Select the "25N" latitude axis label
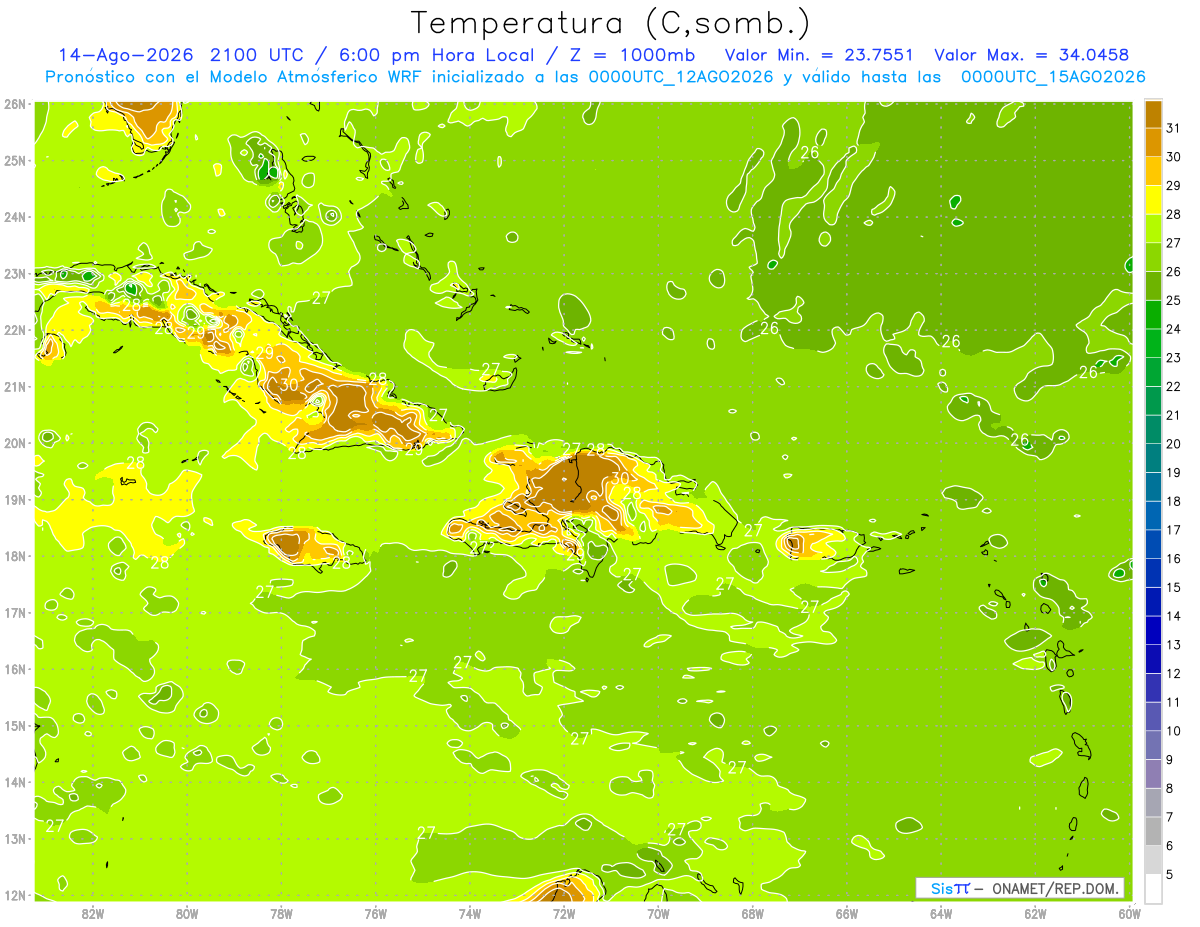Screen dimensions: 1200x927 (14, 160)
